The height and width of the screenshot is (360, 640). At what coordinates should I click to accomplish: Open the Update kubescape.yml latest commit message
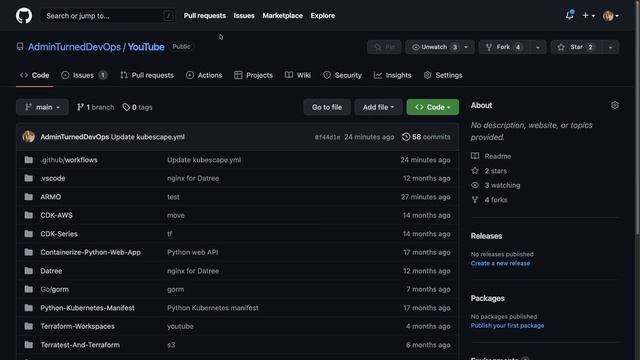point(148,137)
